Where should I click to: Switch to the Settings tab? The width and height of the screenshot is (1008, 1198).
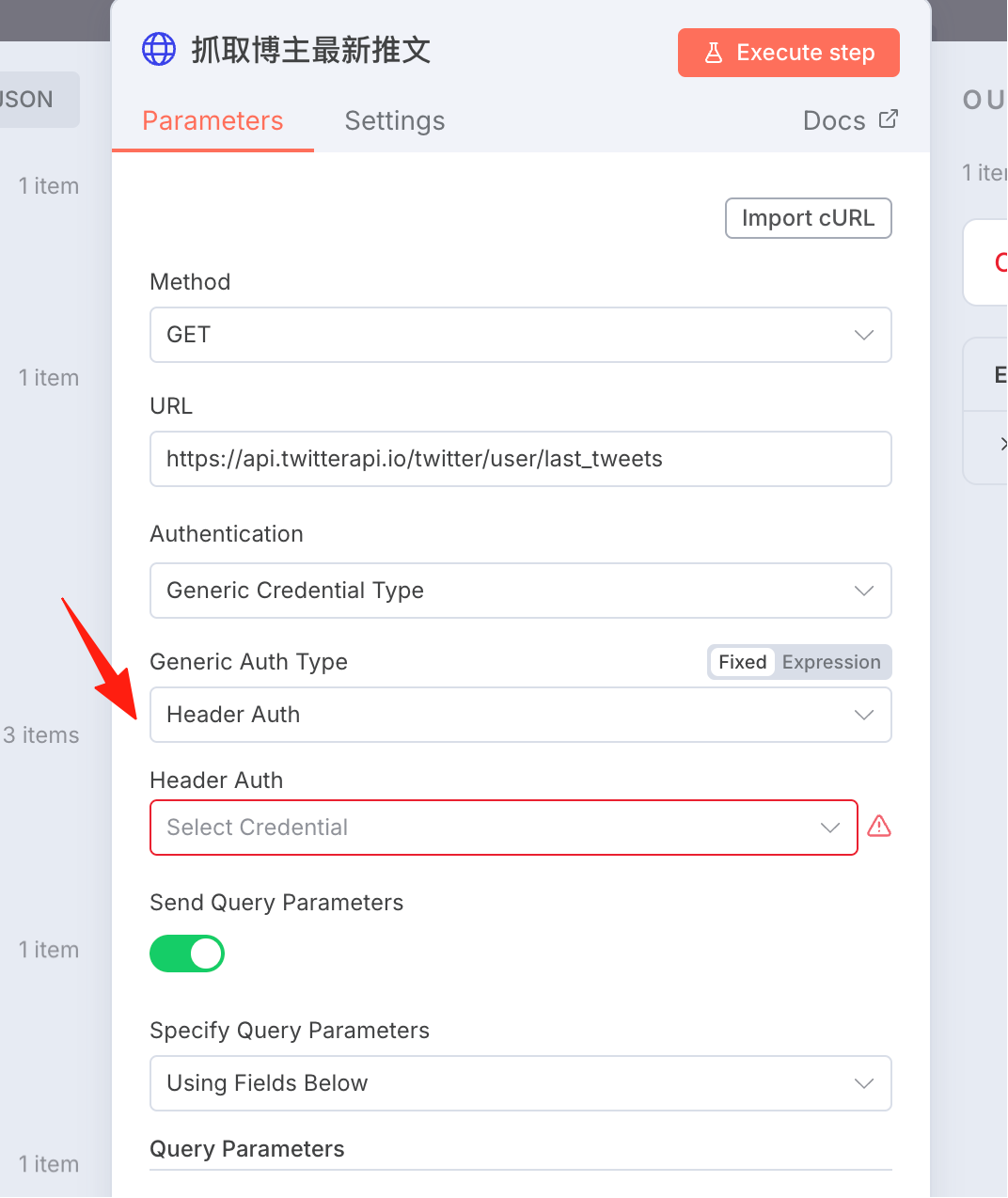(x=395, y=120)
